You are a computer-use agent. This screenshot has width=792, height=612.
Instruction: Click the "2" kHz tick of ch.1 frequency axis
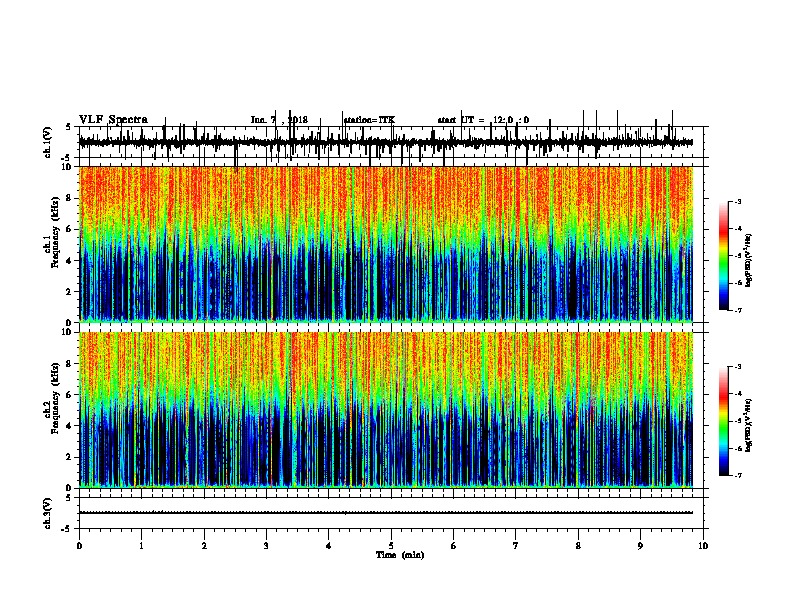70,292
